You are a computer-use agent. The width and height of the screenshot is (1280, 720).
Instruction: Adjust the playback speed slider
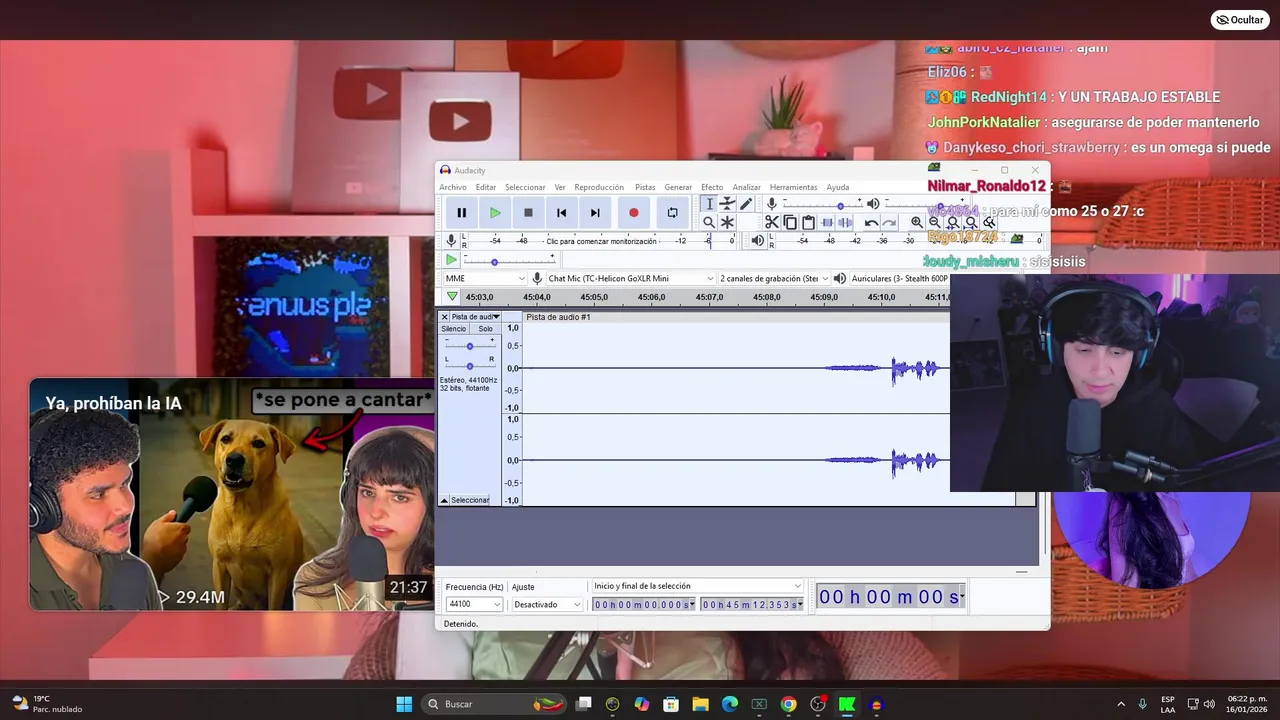509,261
